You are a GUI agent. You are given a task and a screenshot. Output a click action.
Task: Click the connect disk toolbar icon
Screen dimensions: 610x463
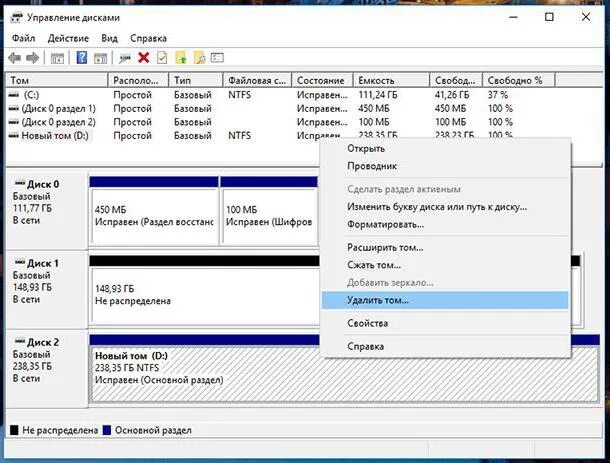pyautogui.click(x=125, y=58)
